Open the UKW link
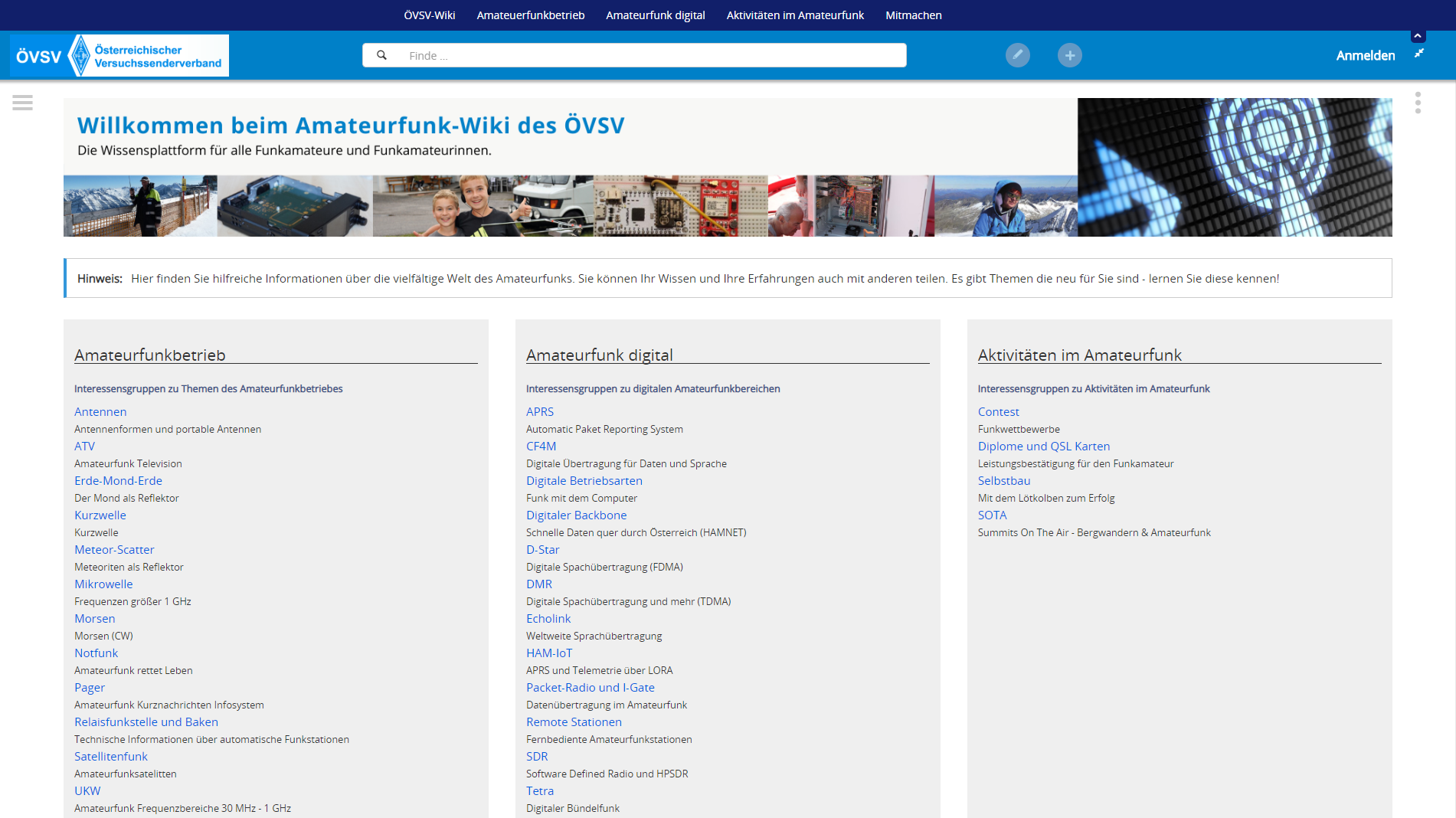Viewport: 1456px width, 818px height. pos(87,791)
